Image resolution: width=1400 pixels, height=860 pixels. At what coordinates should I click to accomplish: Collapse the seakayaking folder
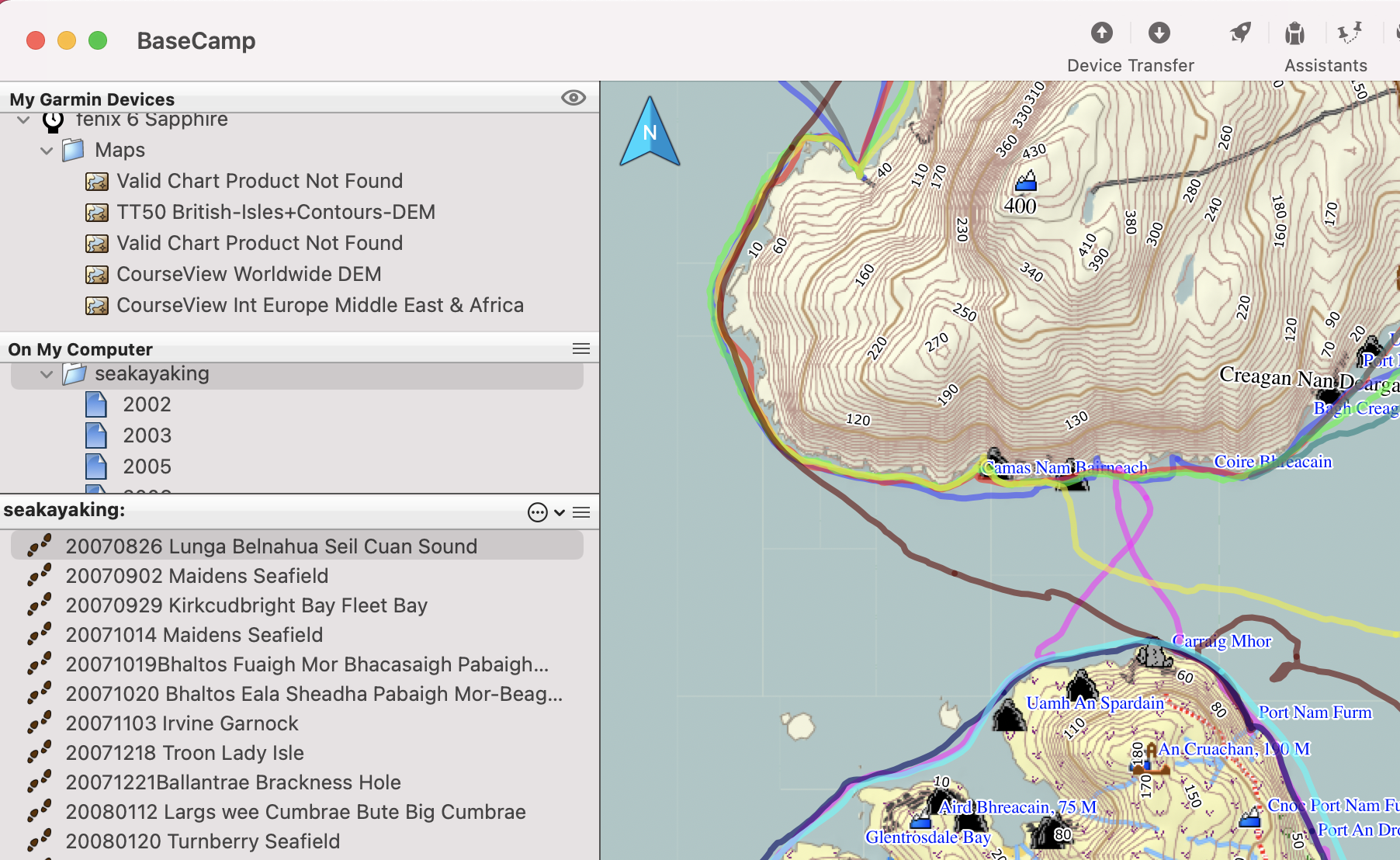click(47, 374)
